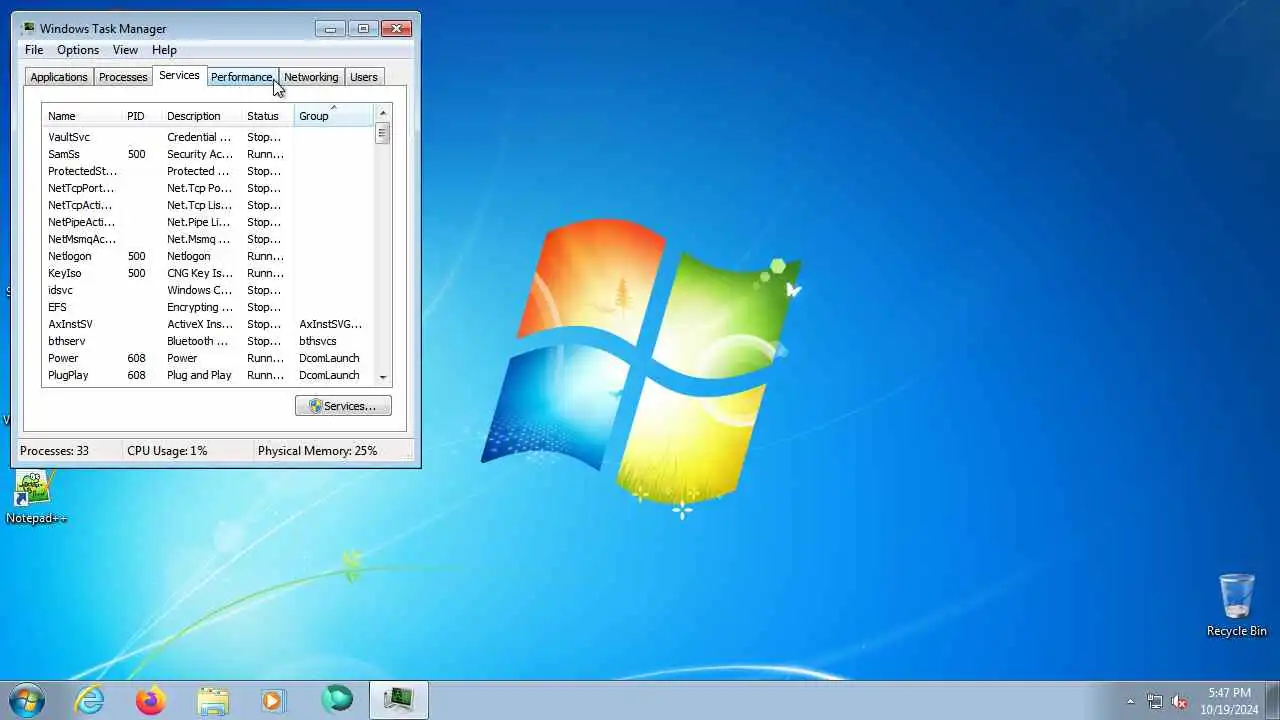Switch to the Applications tab
Viewport: 1280px width, 720px height.
(59, 77)
